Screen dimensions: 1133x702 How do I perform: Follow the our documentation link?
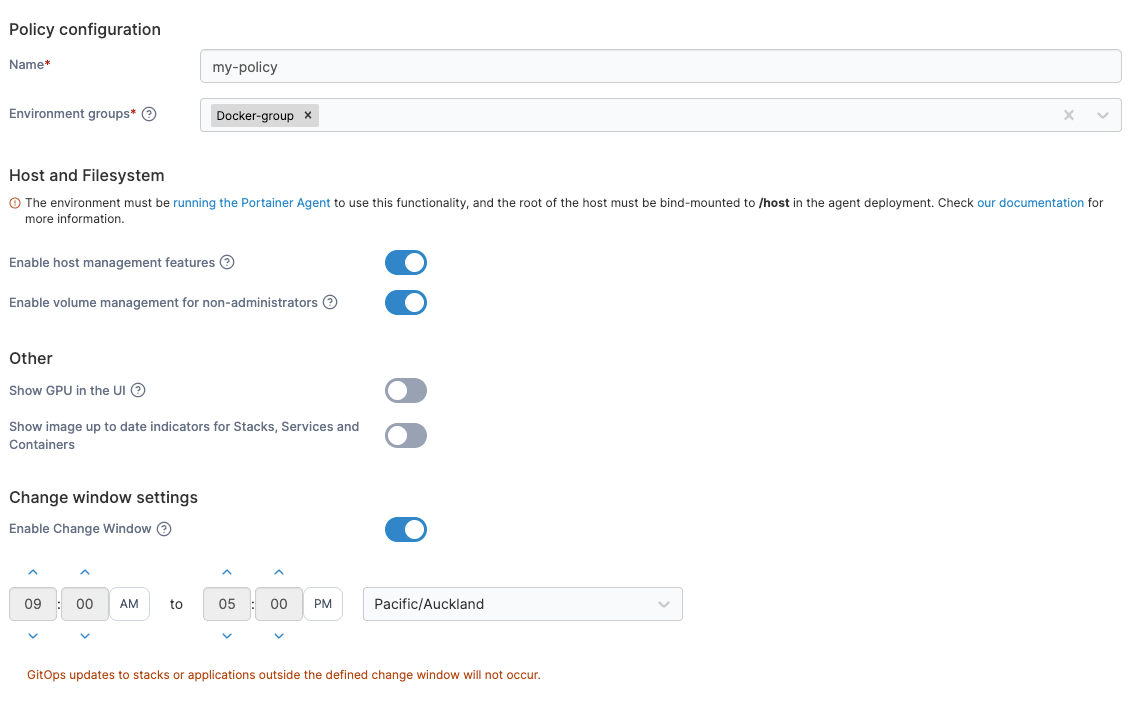click(1030, 203)
